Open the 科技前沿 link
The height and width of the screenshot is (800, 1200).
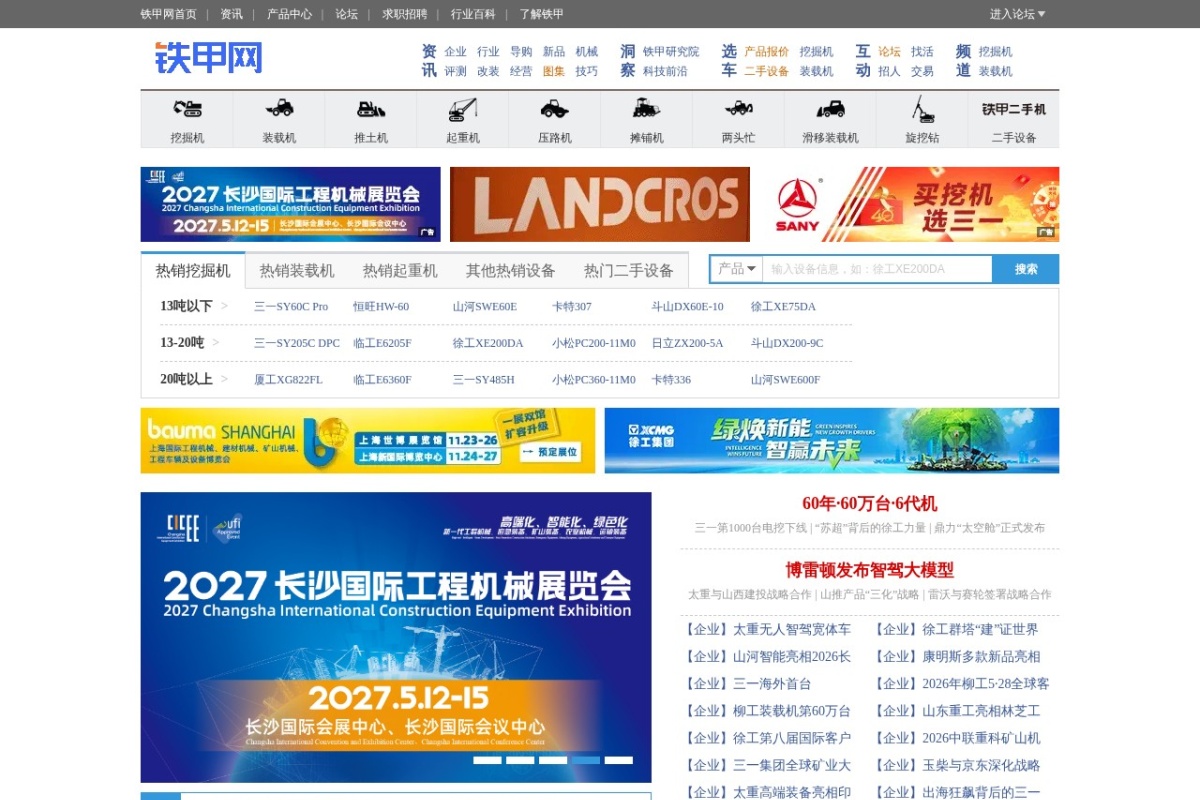click(665, 71)
